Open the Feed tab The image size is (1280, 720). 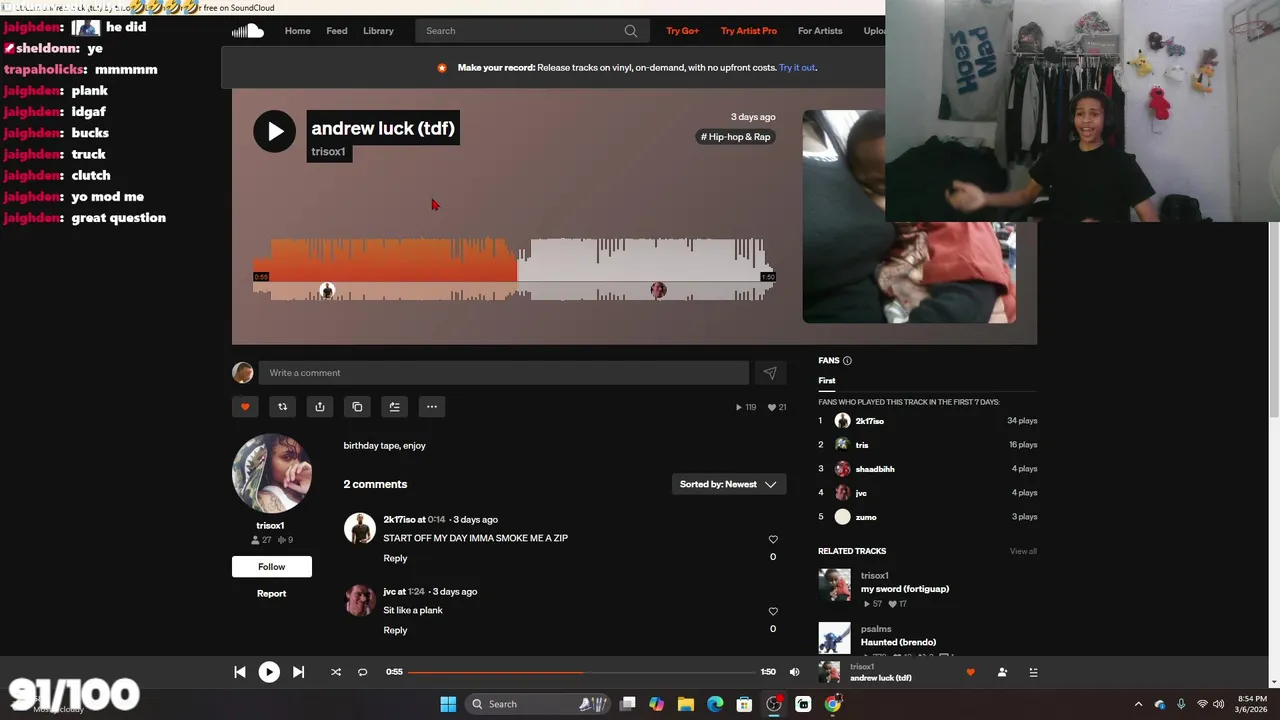[337, 31]
